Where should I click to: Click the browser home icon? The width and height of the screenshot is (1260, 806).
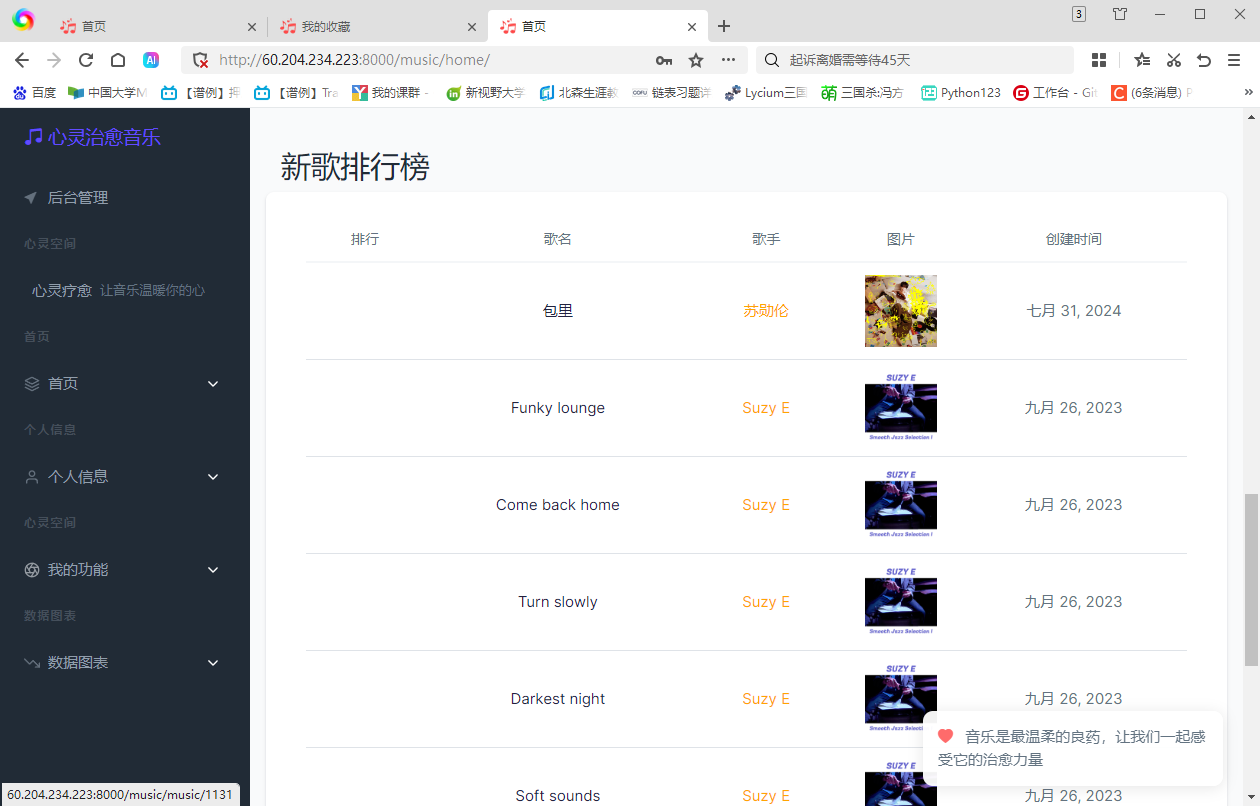click(x=118, y=60)
